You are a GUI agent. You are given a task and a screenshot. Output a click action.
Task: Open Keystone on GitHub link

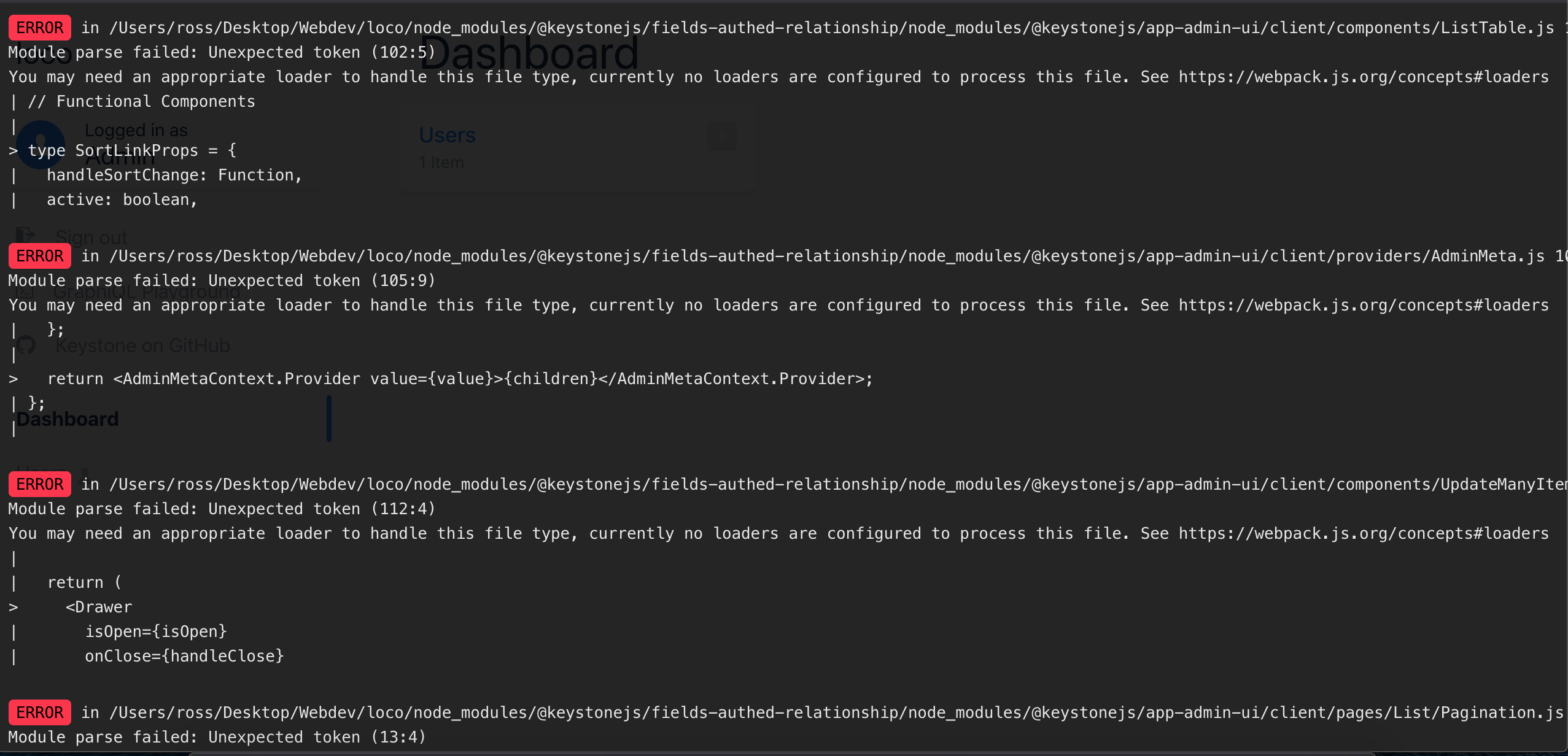point(142,345)
